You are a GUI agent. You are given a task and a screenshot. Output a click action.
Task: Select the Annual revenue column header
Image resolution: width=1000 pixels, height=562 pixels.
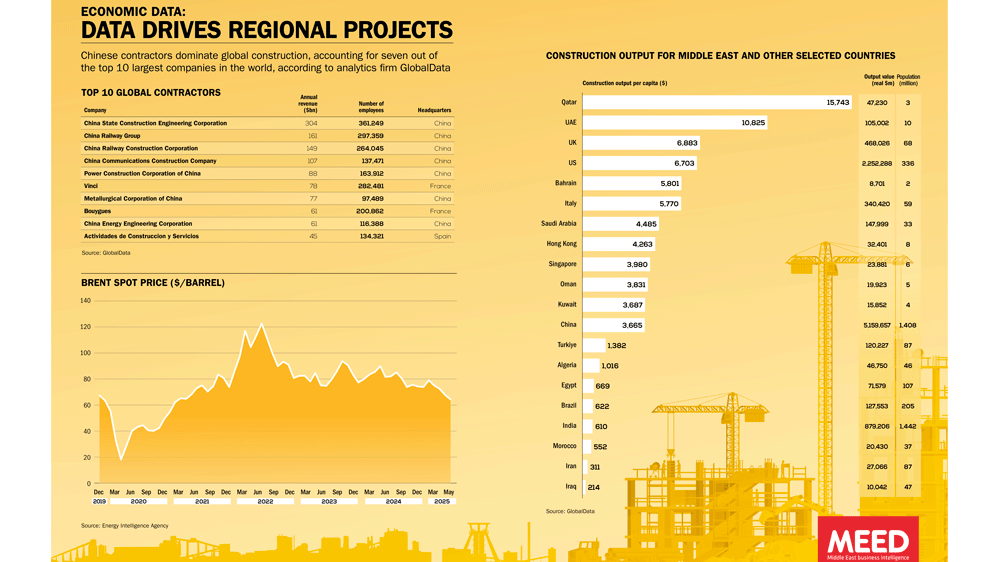[309, 103]
